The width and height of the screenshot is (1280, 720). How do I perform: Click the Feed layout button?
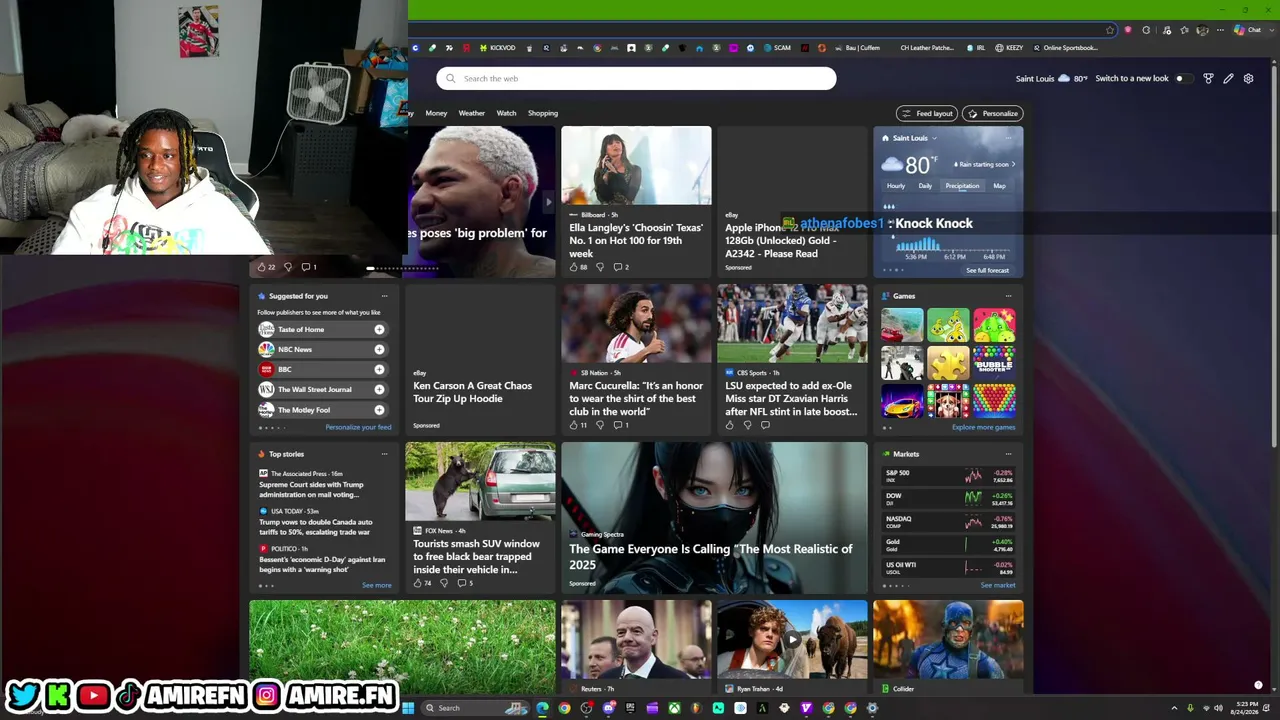(x=927, y=113)
